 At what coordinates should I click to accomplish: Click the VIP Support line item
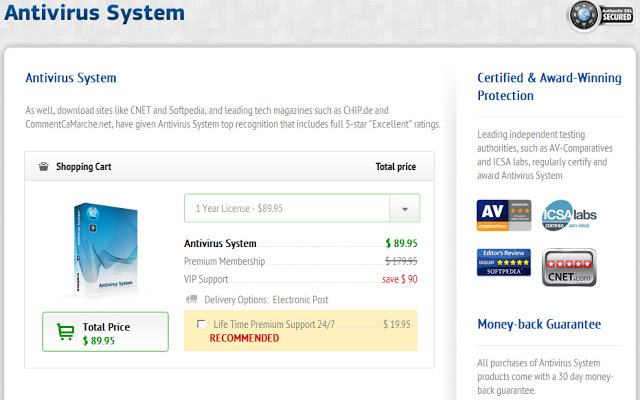click(206, 279)
